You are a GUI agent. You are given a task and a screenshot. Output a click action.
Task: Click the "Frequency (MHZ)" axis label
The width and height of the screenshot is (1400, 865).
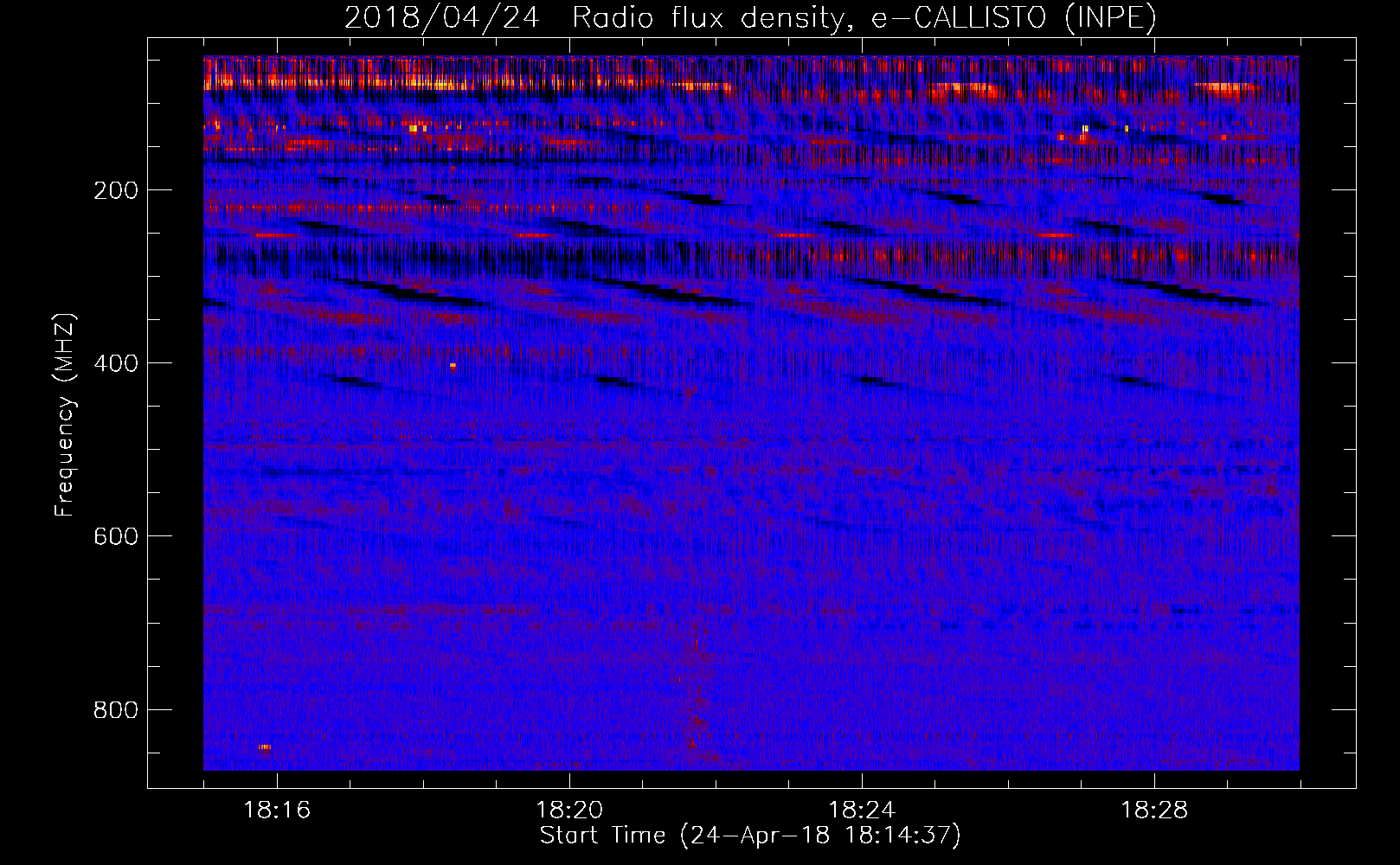[65, 414]
